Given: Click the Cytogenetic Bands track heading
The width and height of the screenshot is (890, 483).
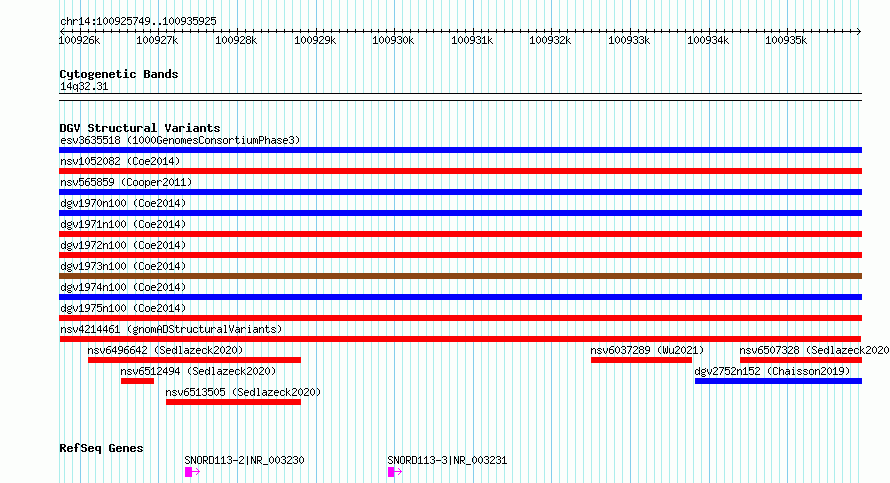Looking at the screenshot, I should click(x=119, y=74).
